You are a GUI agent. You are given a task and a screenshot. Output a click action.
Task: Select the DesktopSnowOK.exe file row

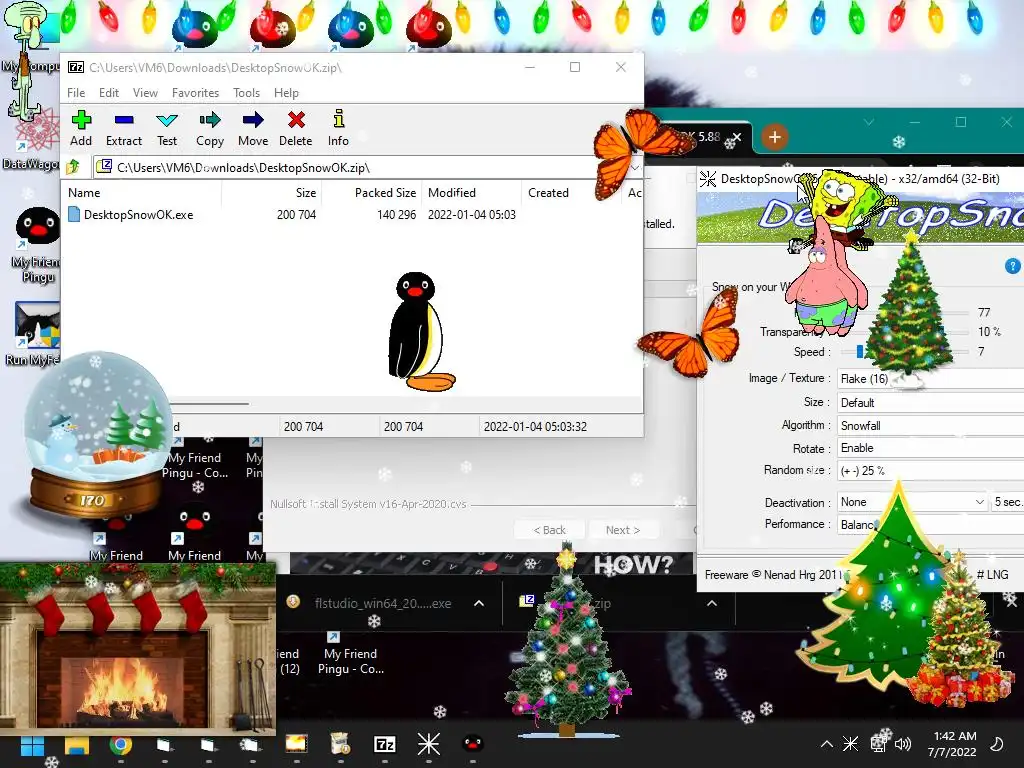(x=353, y=215)
